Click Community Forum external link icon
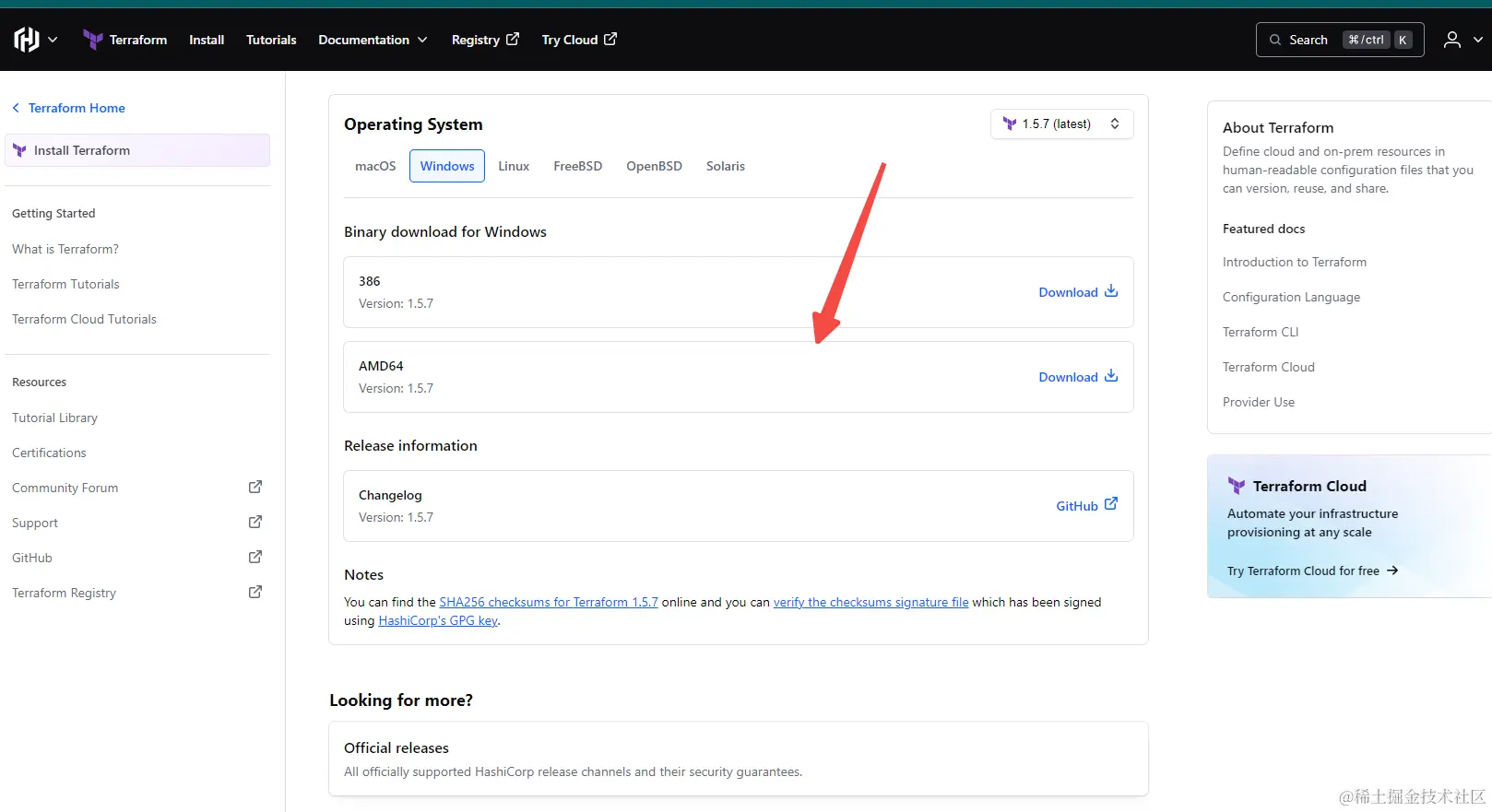The image size is (1492, 812). point(255,487)
